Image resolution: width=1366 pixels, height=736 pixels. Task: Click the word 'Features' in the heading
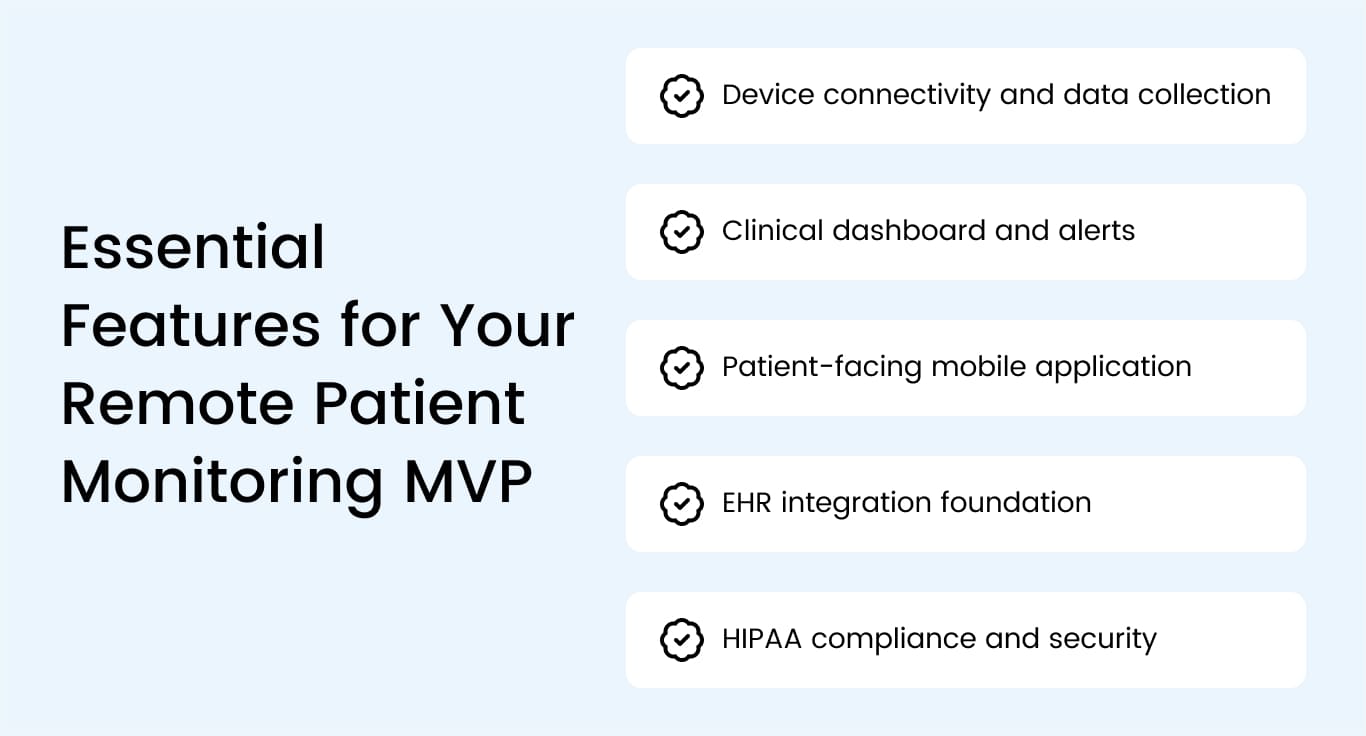pyautogui.click(x=191, y=326)
